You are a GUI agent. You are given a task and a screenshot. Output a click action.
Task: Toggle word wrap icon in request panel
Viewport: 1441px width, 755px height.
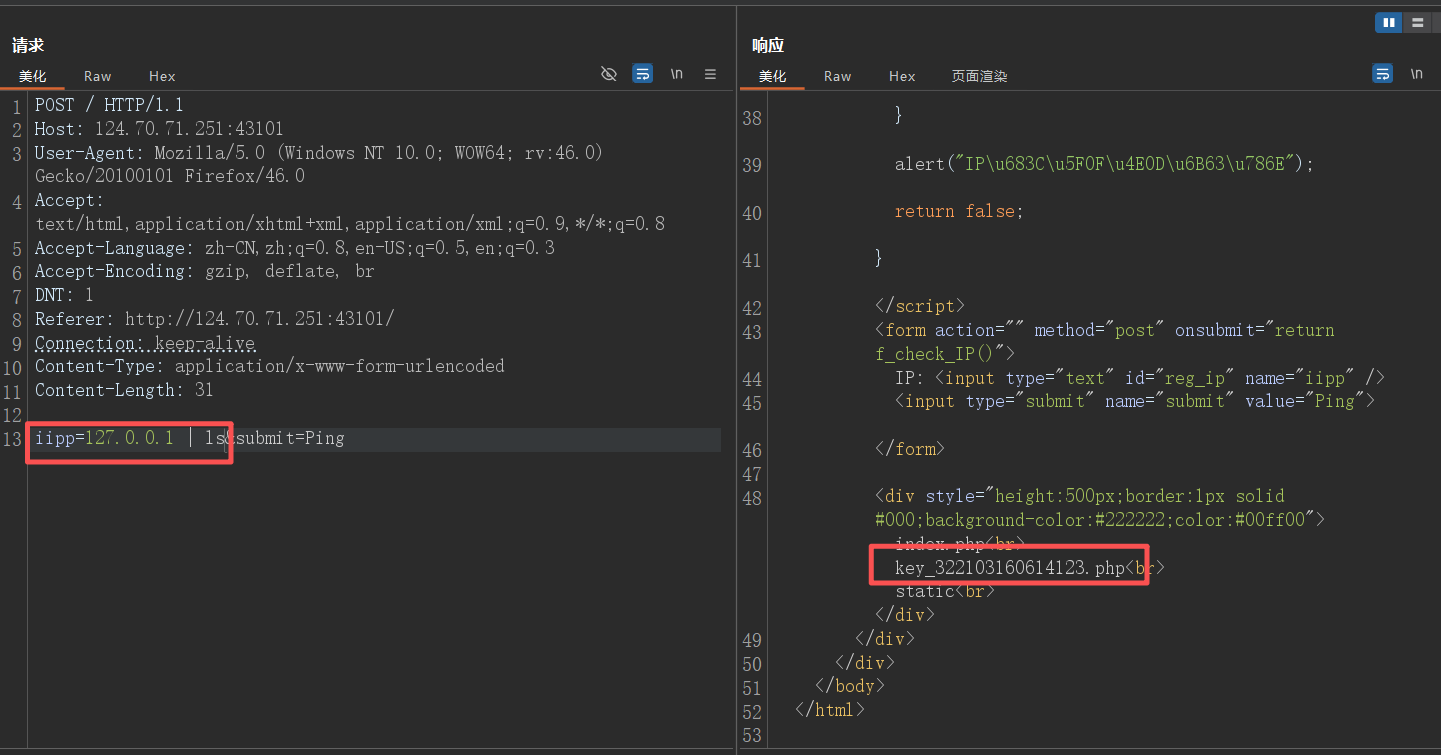(x=643, y=74)
